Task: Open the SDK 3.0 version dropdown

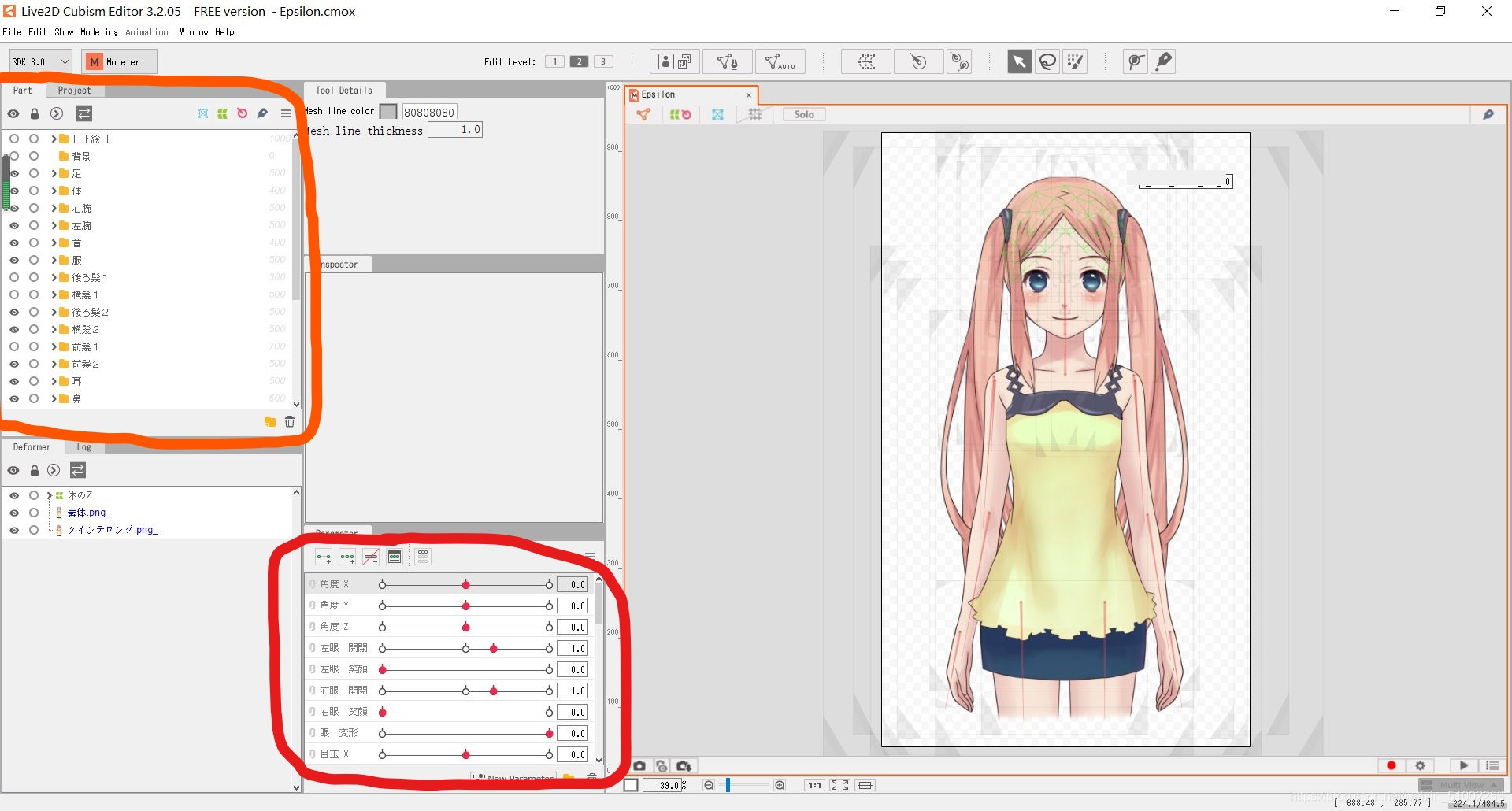Action: [x=41, y=61]
